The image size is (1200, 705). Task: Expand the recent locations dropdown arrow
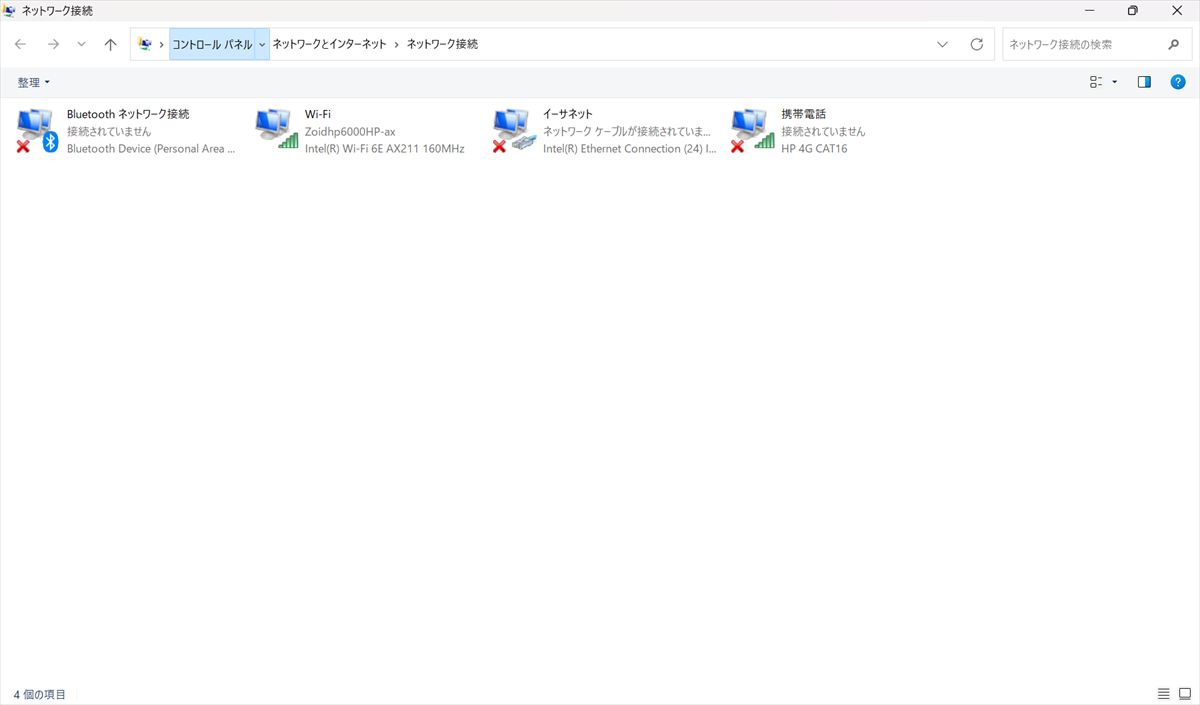(81, 45)
